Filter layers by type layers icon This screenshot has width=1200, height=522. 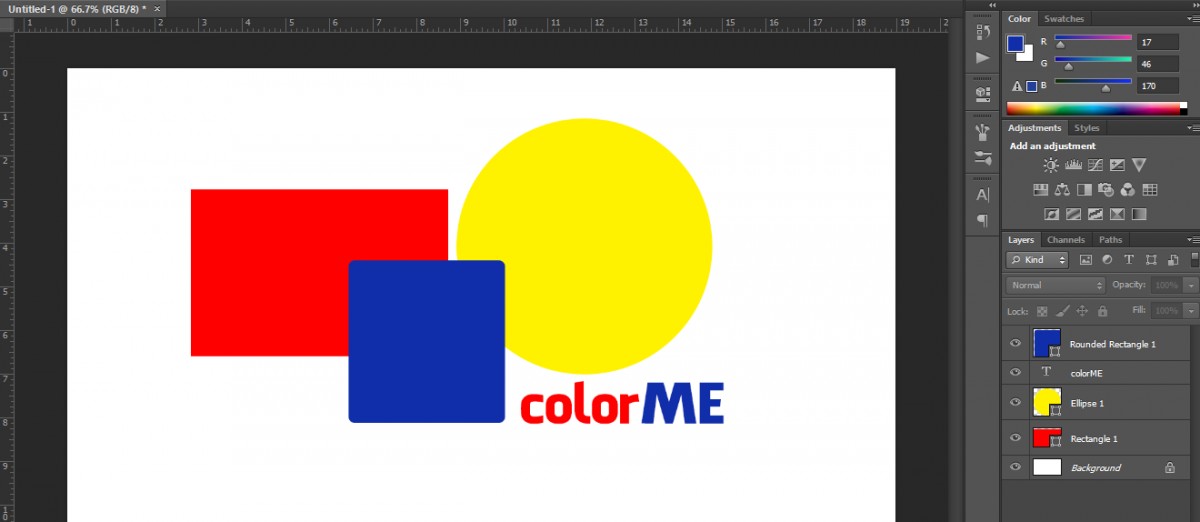coord(1129,260)
